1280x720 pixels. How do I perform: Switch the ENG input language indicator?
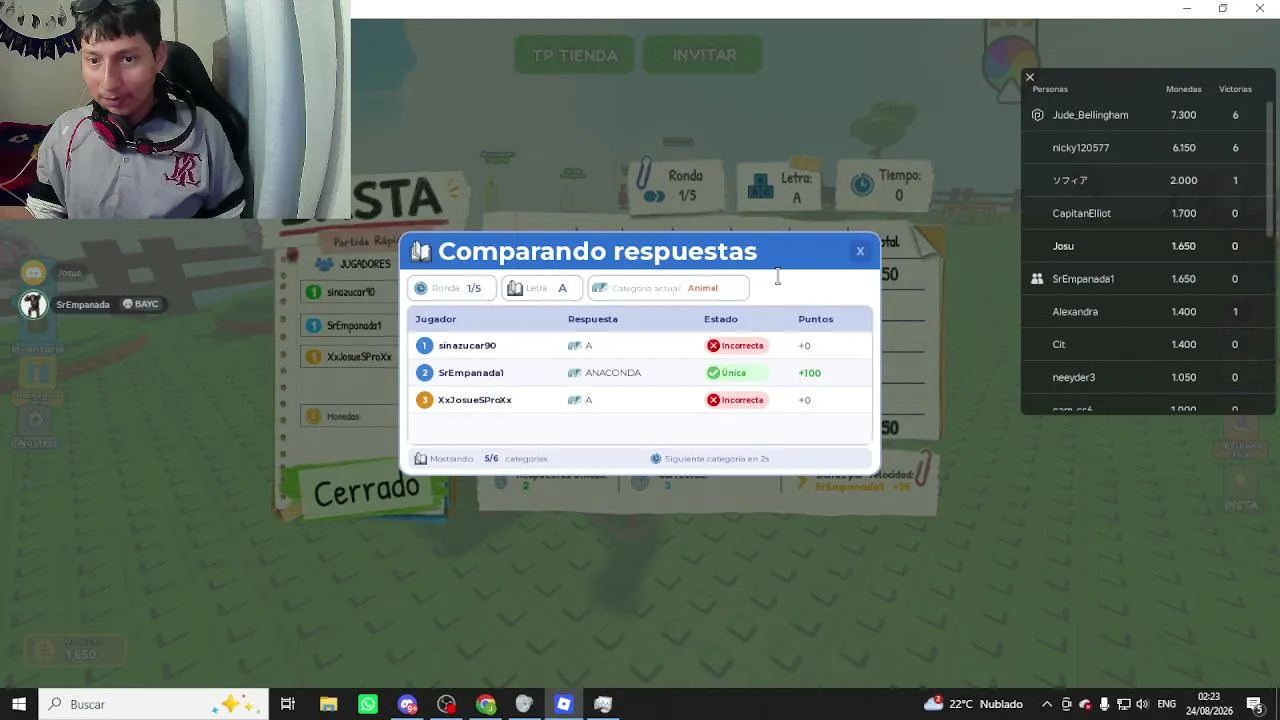coord(1166,704)
